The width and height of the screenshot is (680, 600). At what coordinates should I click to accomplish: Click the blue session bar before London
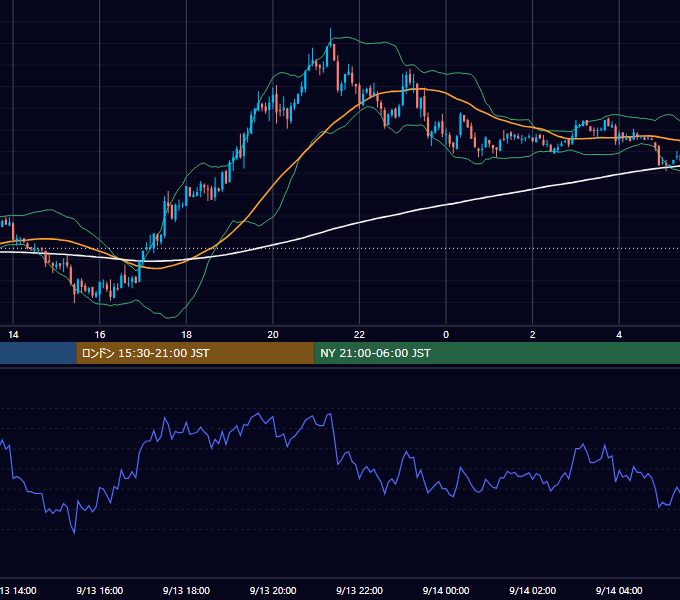pos(38,353)
